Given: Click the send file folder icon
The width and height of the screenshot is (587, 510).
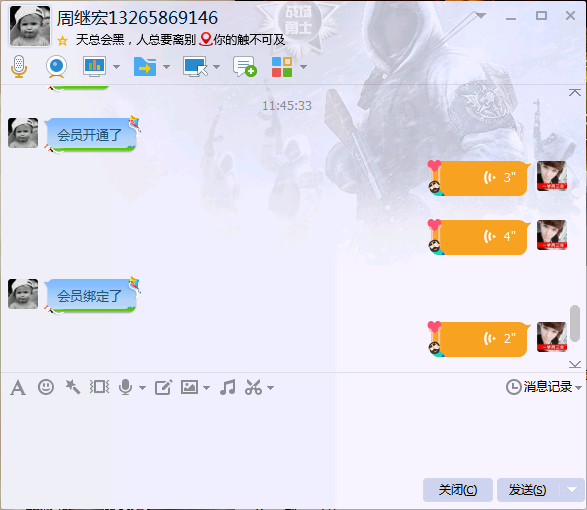Looking at the screenshot, I should click(x=145, y=67).
